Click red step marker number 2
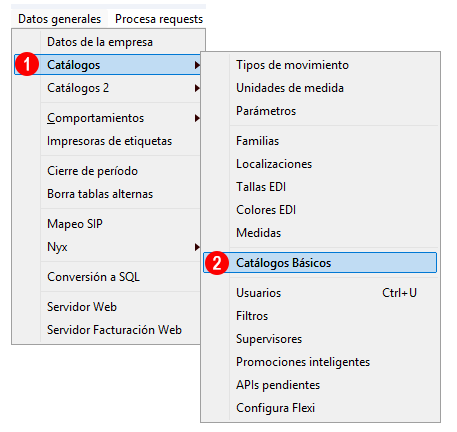457x432 pixels. [x=217, y=263]
